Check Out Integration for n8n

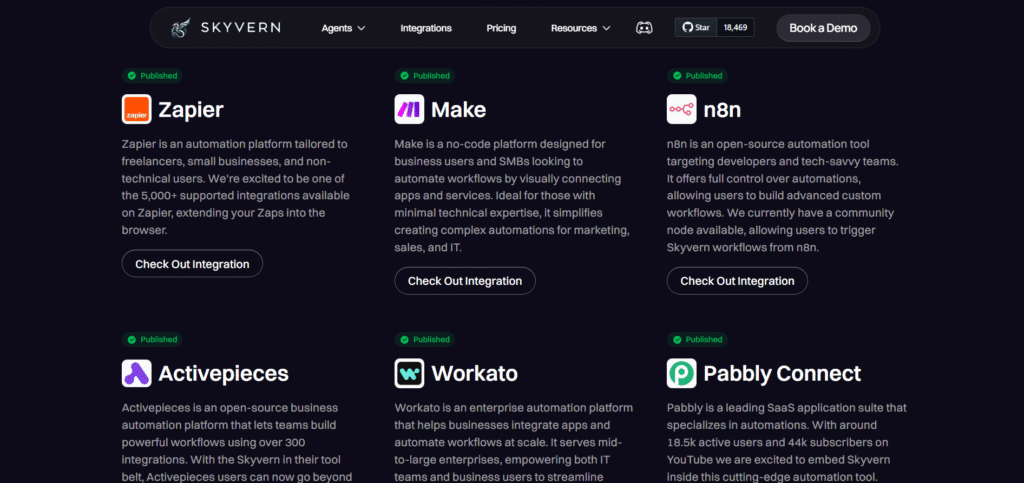pos(737,281)
